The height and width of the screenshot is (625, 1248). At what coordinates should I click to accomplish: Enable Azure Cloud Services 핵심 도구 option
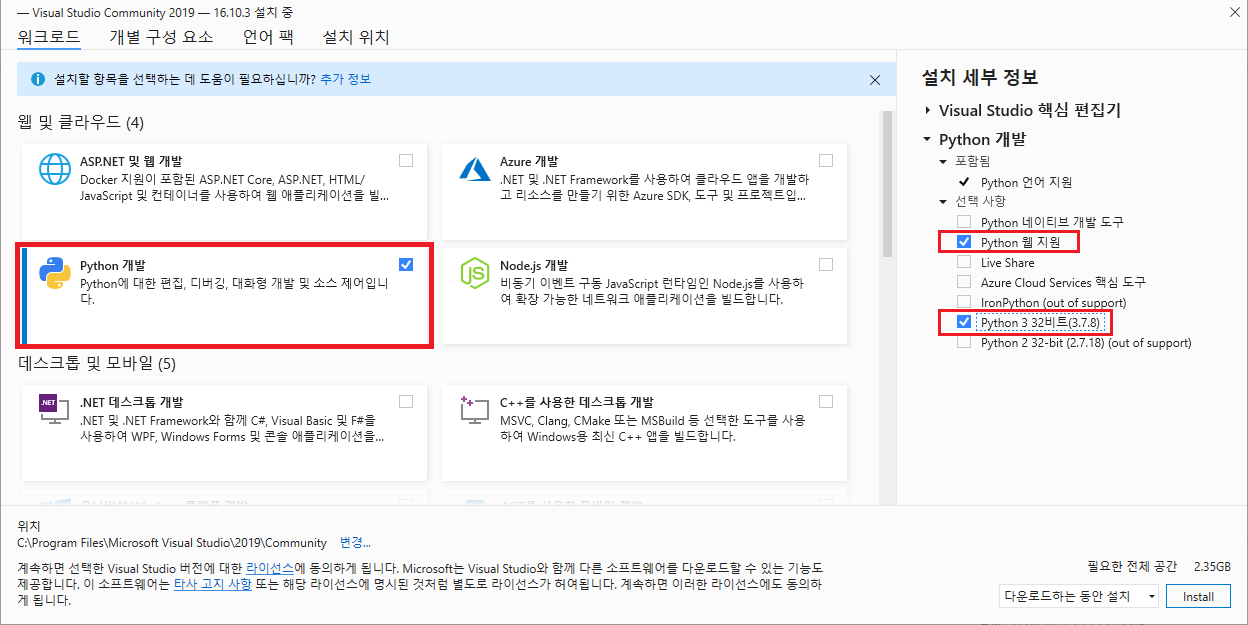[x=964, y=282]
